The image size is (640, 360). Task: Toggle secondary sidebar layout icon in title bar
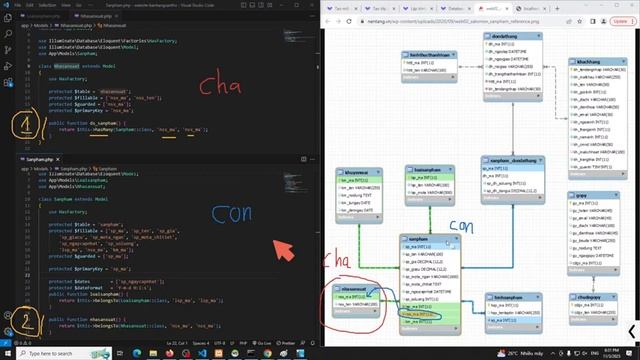pyautogui.click(x=261, y=5)
